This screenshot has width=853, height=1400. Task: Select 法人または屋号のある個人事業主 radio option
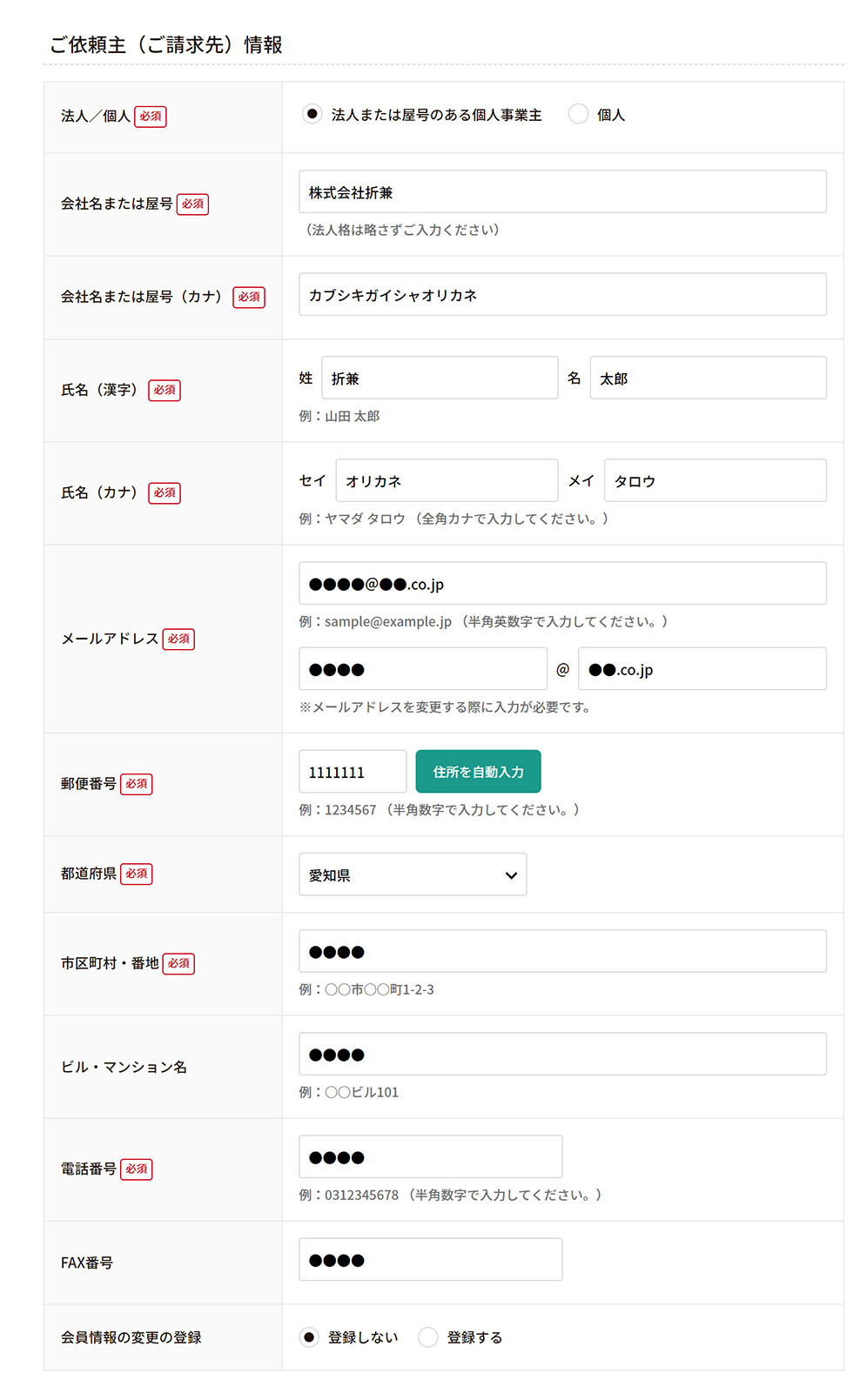[312, 114]
